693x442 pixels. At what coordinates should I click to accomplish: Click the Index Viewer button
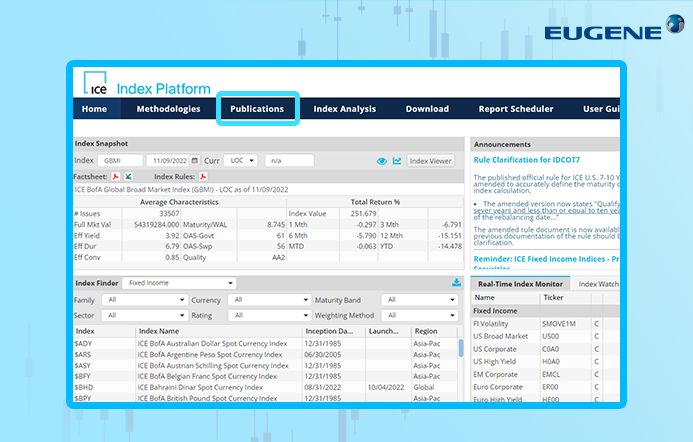coord(430,161)
